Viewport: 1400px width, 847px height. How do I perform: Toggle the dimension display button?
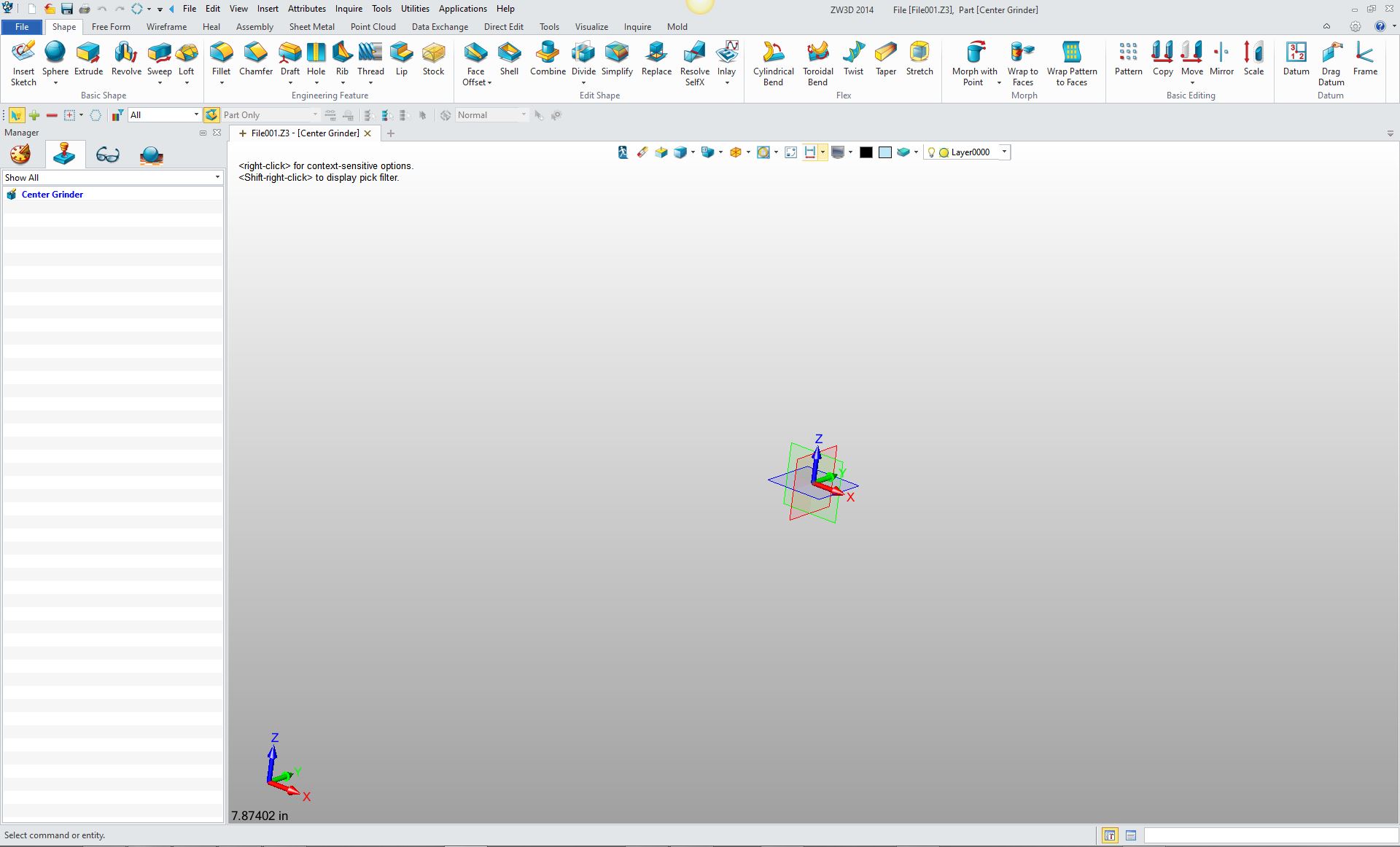click(x=809, y=152)
